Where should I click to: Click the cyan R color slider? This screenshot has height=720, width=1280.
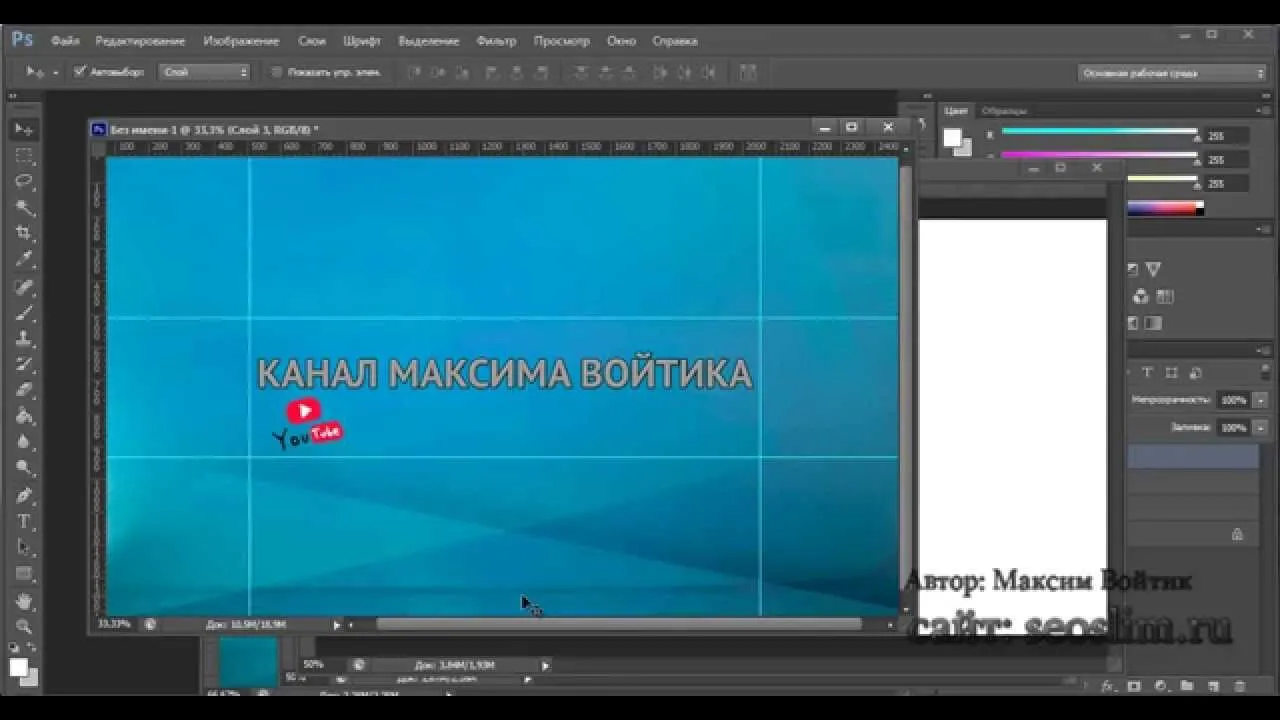click(x=1099, y=131)
